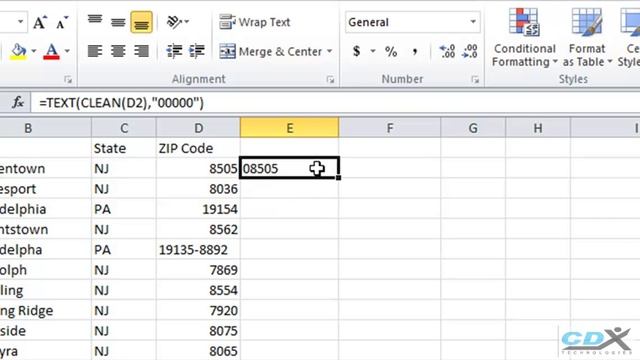Open Alignment dialog launcher
The width and height of the screenshot is (640, 360).
coord(330,80)
